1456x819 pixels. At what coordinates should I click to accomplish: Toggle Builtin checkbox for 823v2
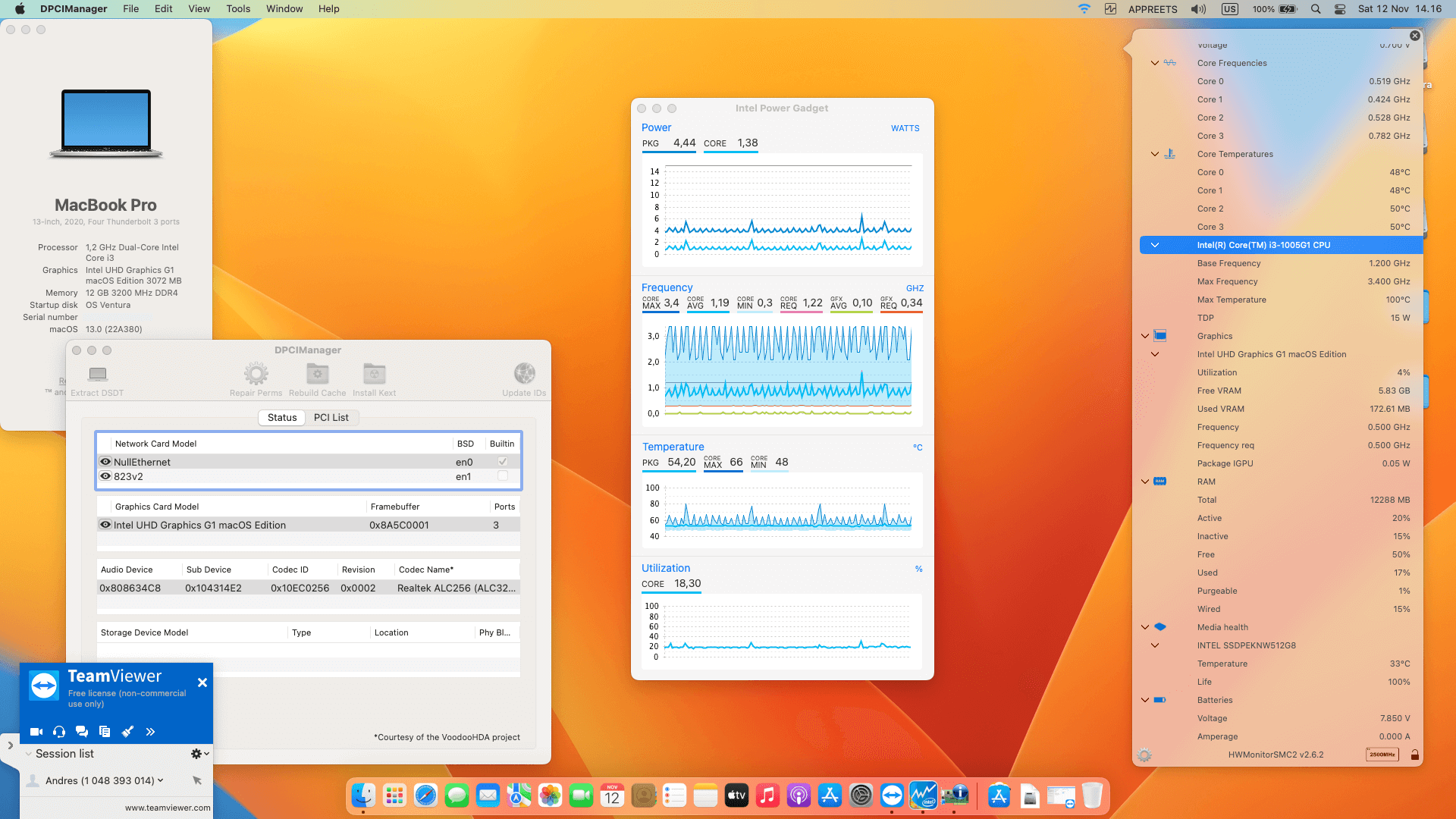click(x=502, y=475)
